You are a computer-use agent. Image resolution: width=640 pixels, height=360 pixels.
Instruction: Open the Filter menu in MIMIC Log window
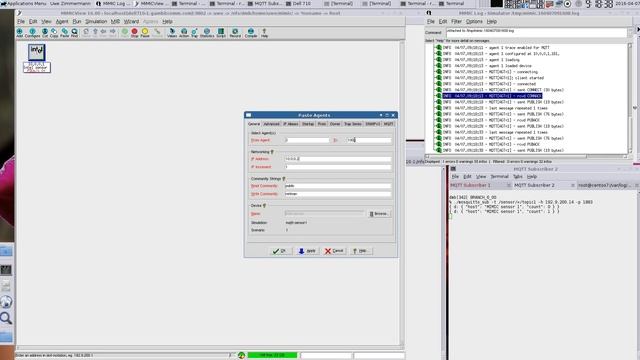point(456,21)
